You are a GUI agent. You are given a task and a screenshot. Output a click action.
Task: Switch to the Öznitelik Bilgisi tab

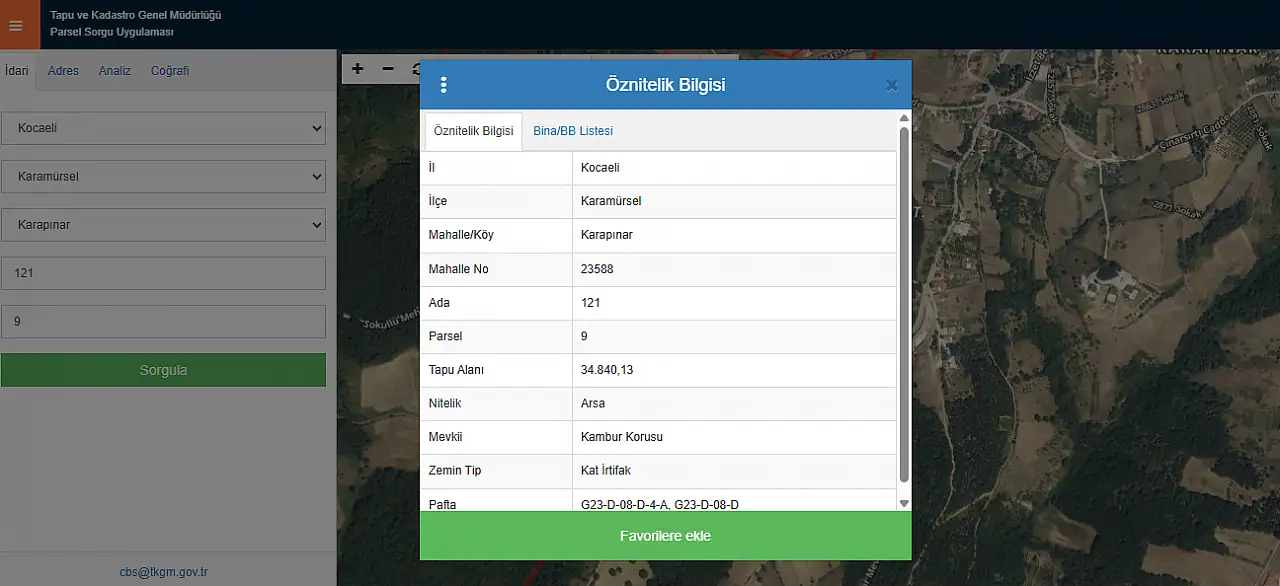click(x=473, y=131)
